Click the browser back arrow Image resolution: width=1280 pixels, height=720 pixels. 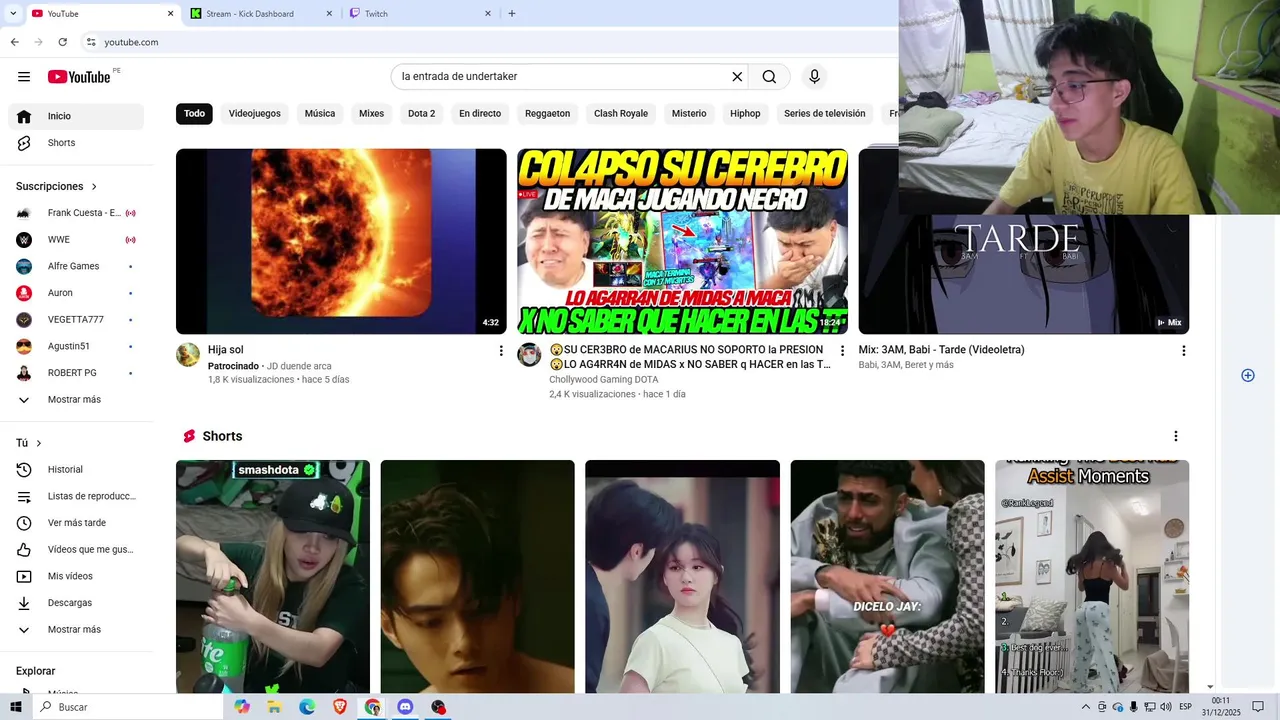coord(15,42)
